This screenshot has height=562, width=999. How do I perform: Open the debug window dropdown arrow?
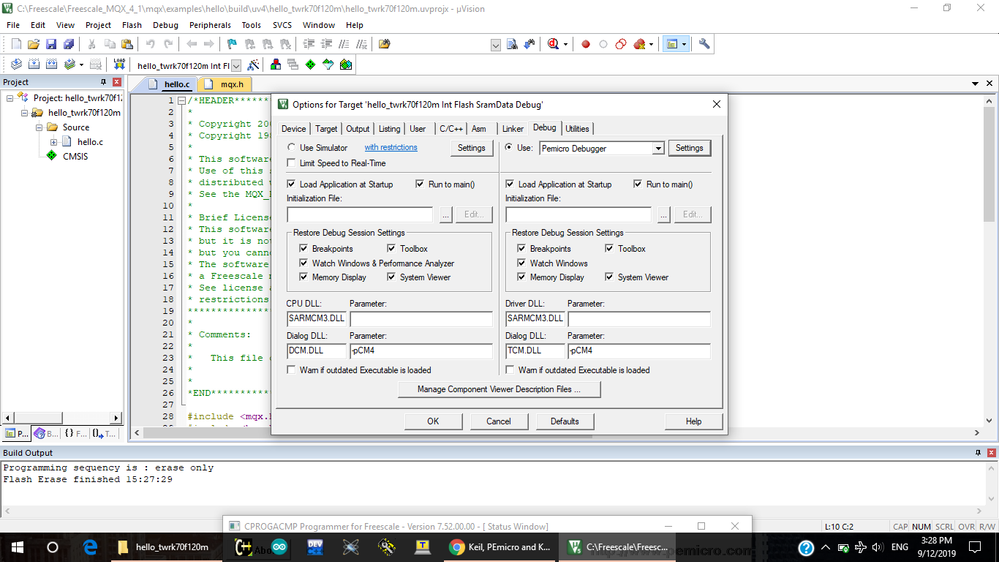point(565,45)
